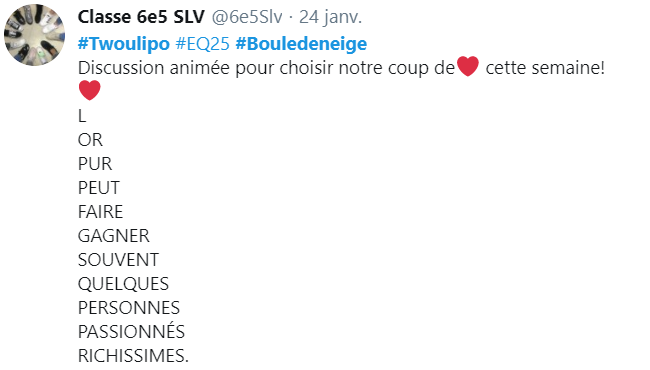650x370 pixels.
Task: Click the heart emoji above the poem
Action: (x=90, y=90)
